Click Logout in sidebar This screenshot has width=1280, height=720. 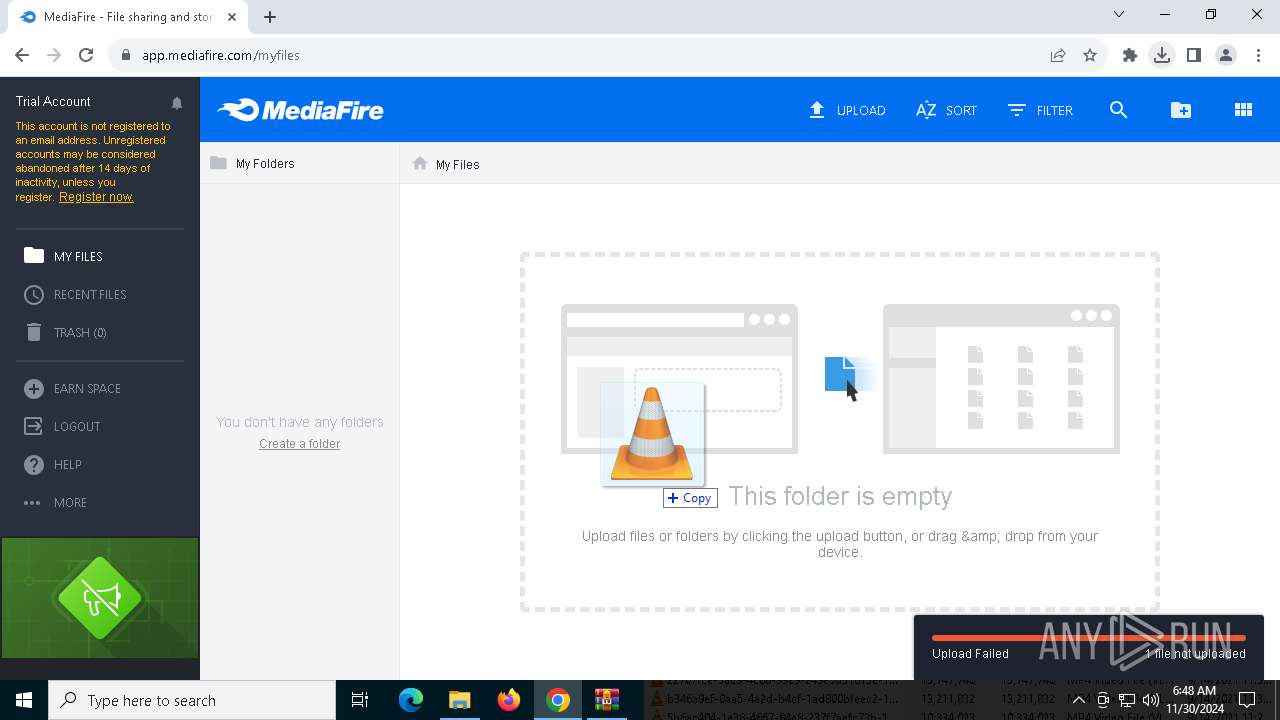[x=62, y=426]
